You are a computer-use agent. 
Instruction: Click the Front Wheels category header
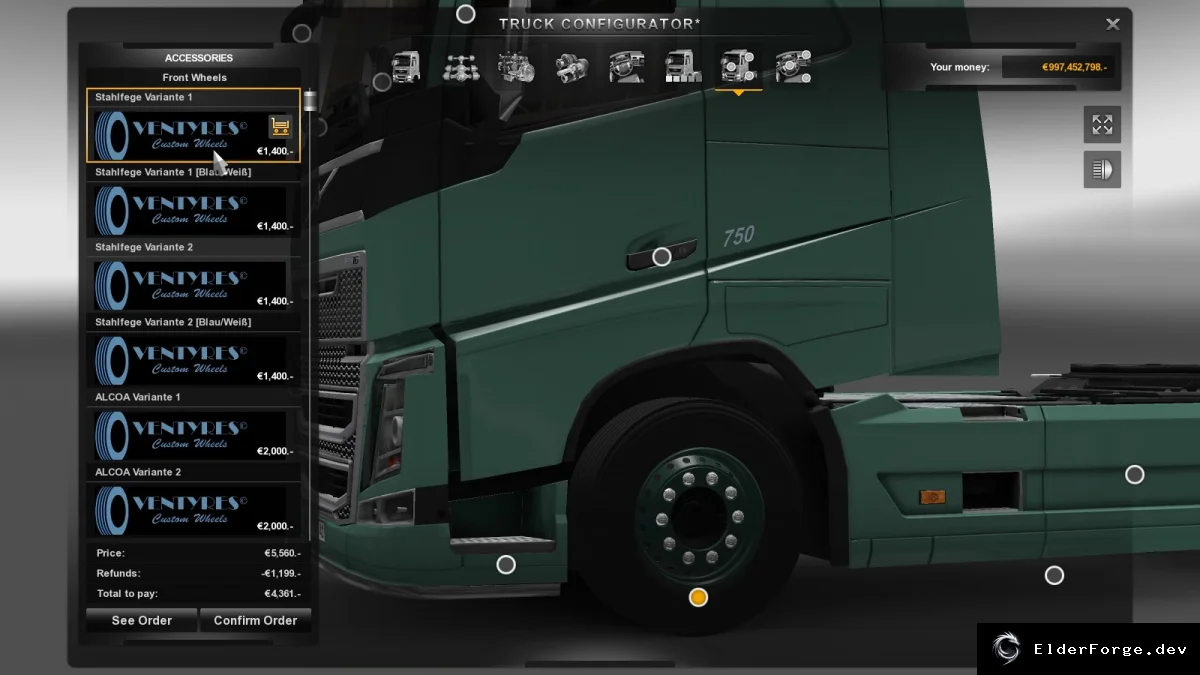click(195, 77)
